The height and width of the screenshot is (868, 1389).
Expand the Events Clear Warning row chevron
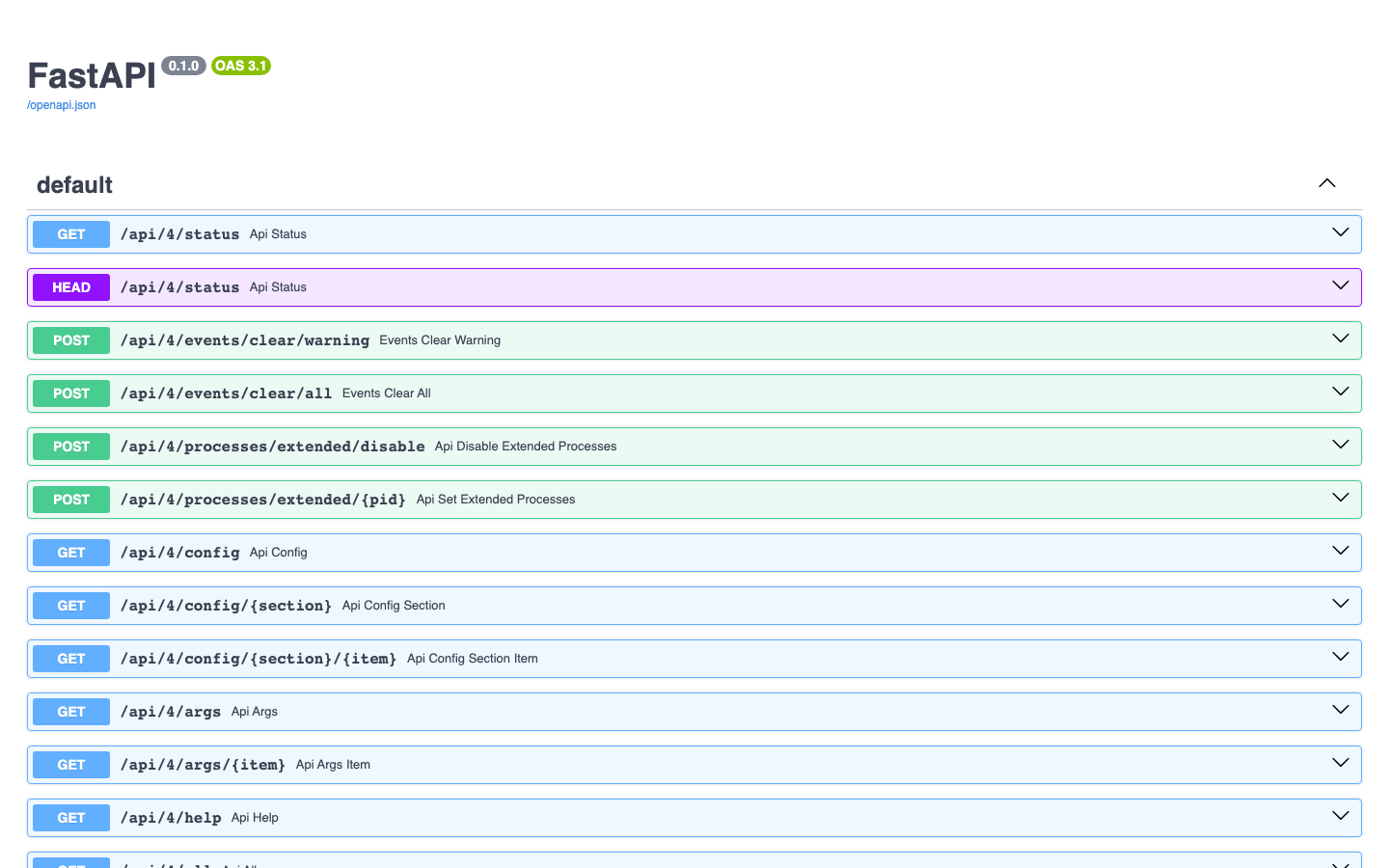pyautogui.click(x=1341, y=339)
